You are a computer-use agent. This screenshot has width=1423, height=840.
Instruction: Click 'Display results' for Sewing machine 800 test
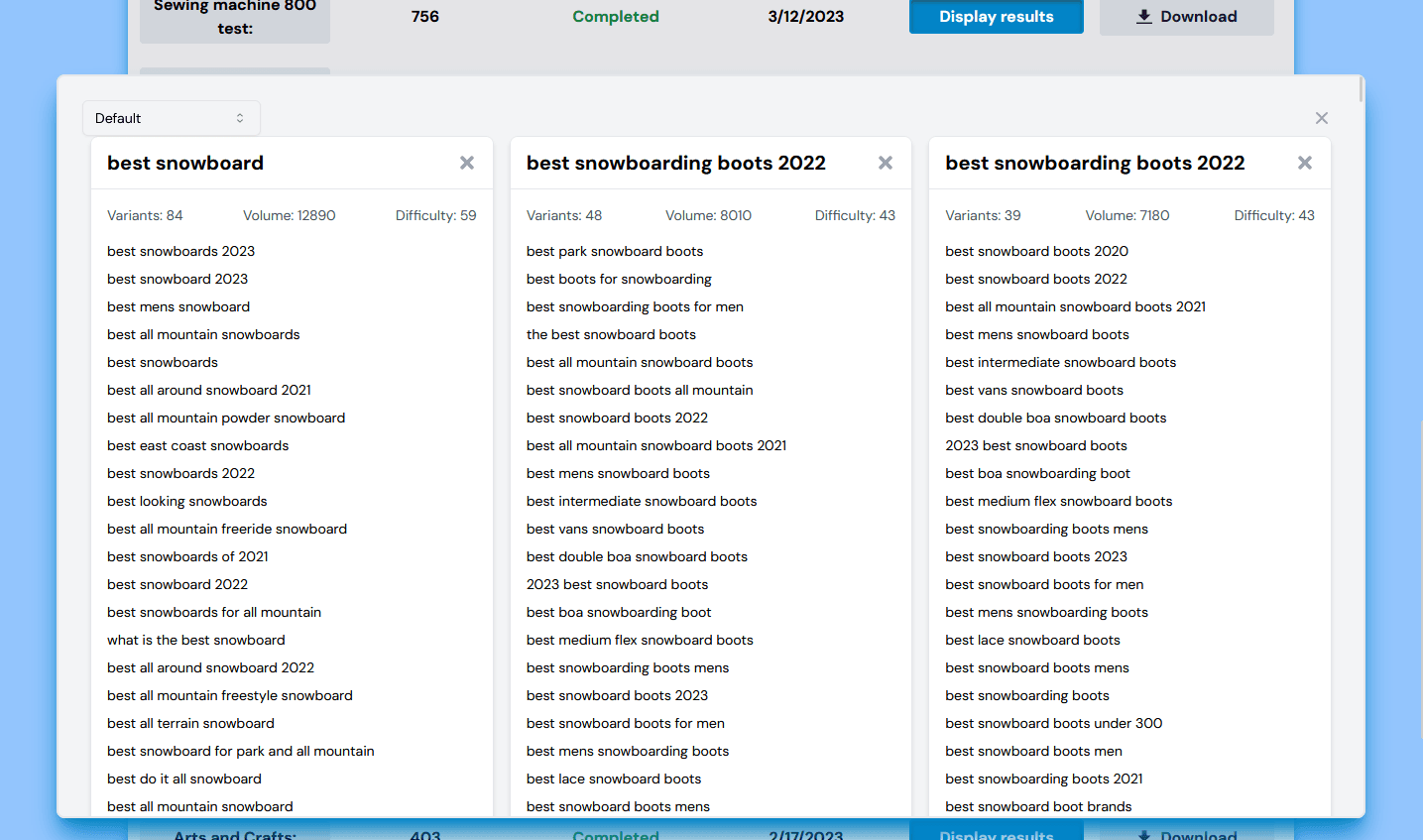(996, 16)
